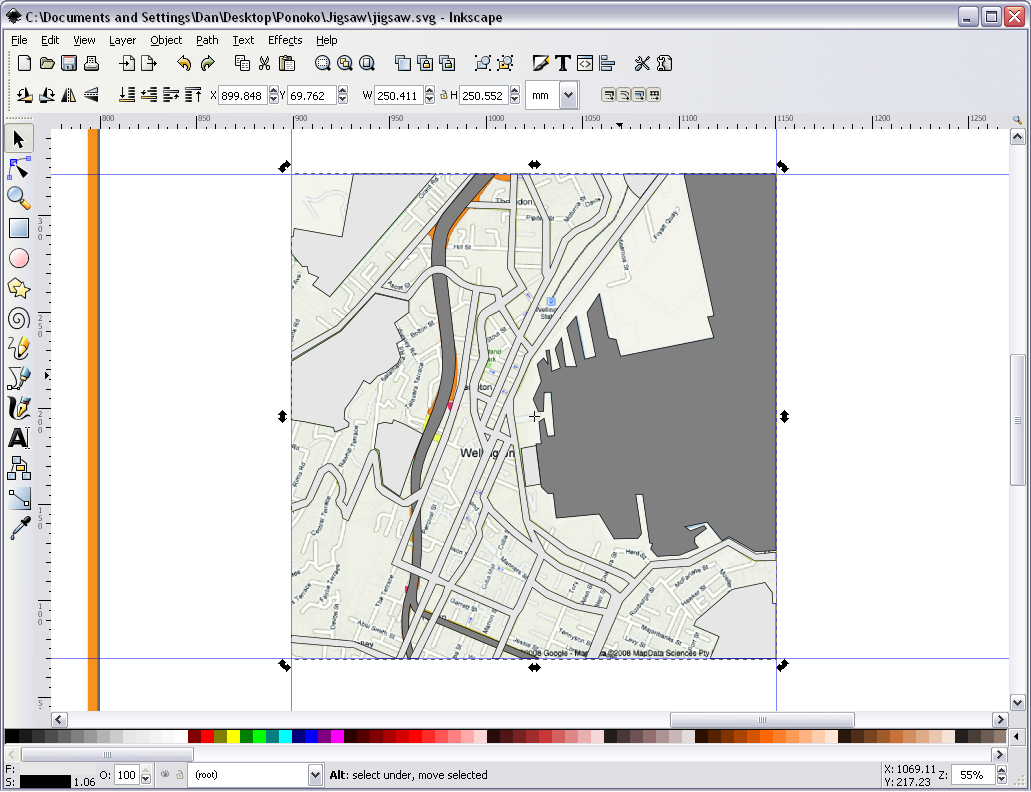Image resolution: width=1031 pixels, height=792 pixels.
Task: Apply the cyan palette swatch
Action: point(285,736)
